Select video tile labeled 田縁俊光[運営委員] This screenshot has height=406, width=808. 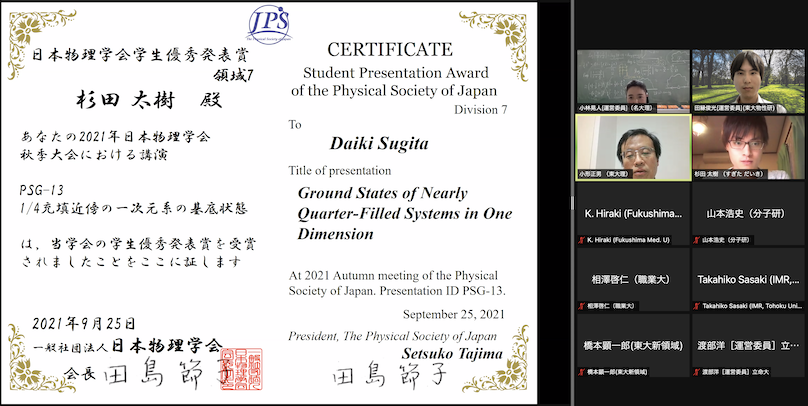point(748,81)
